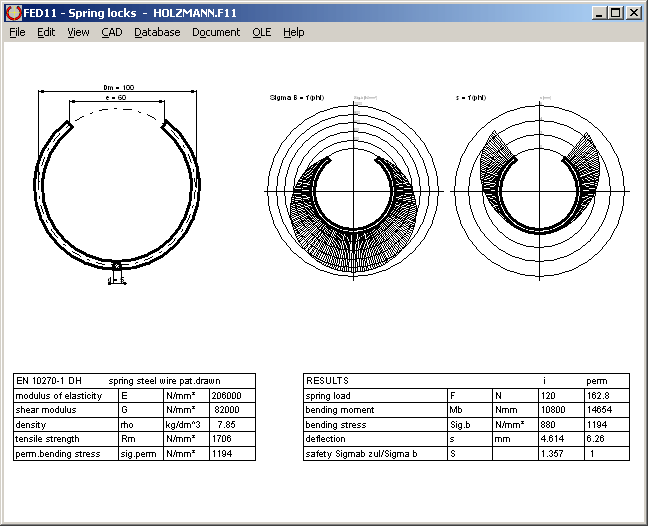Image resolution: width=648 pixels, height=526 pixels.
Task: Open the Help menu
Action: [x=293, y=32]
